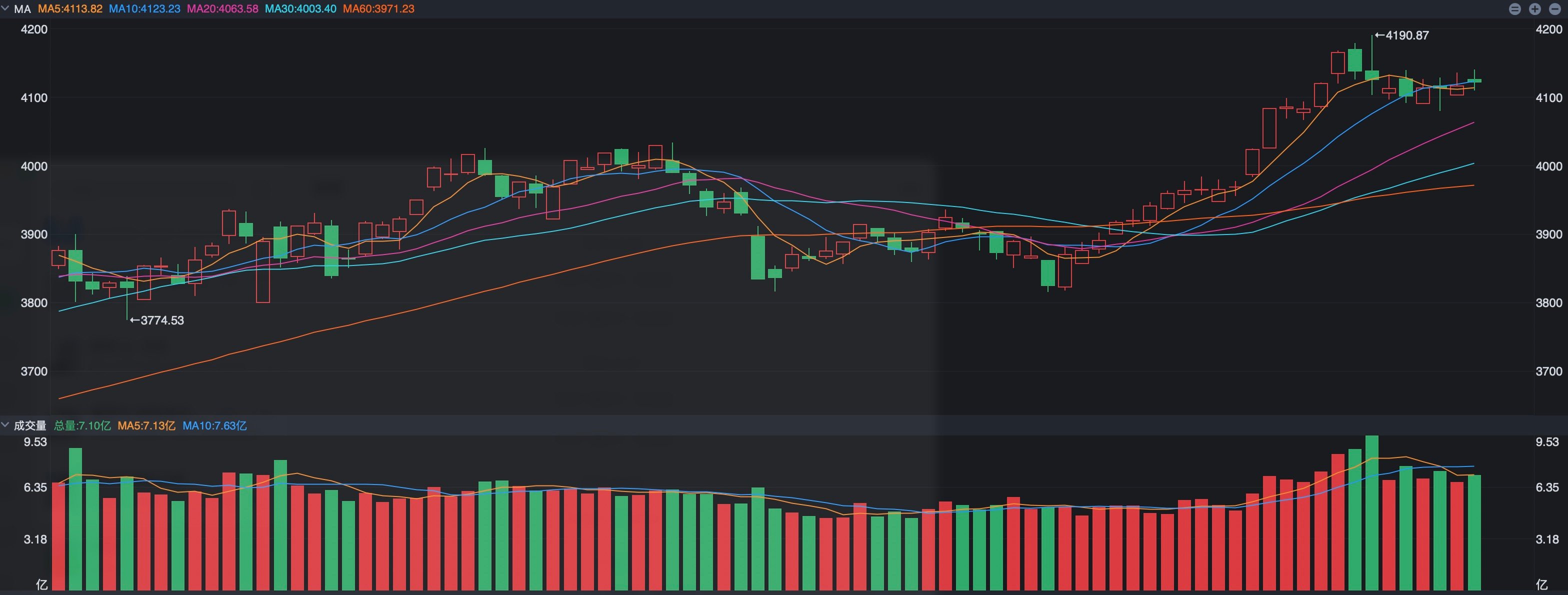This screenshot has width=1568, height=595.
Task: Click the first red volume bar on the left
Action: pos(58,536)
